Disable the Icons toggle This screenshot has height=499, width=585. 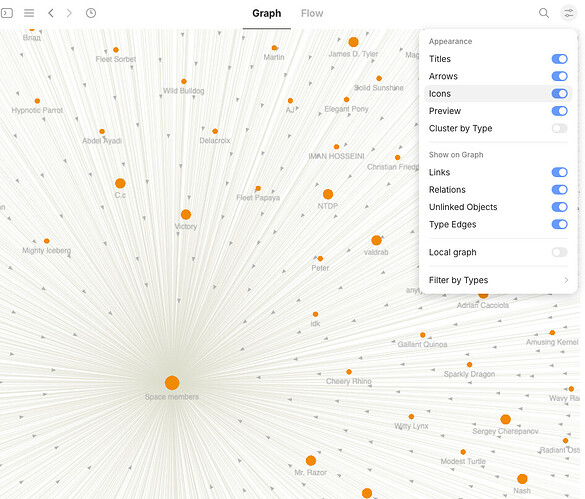(559, 94)
